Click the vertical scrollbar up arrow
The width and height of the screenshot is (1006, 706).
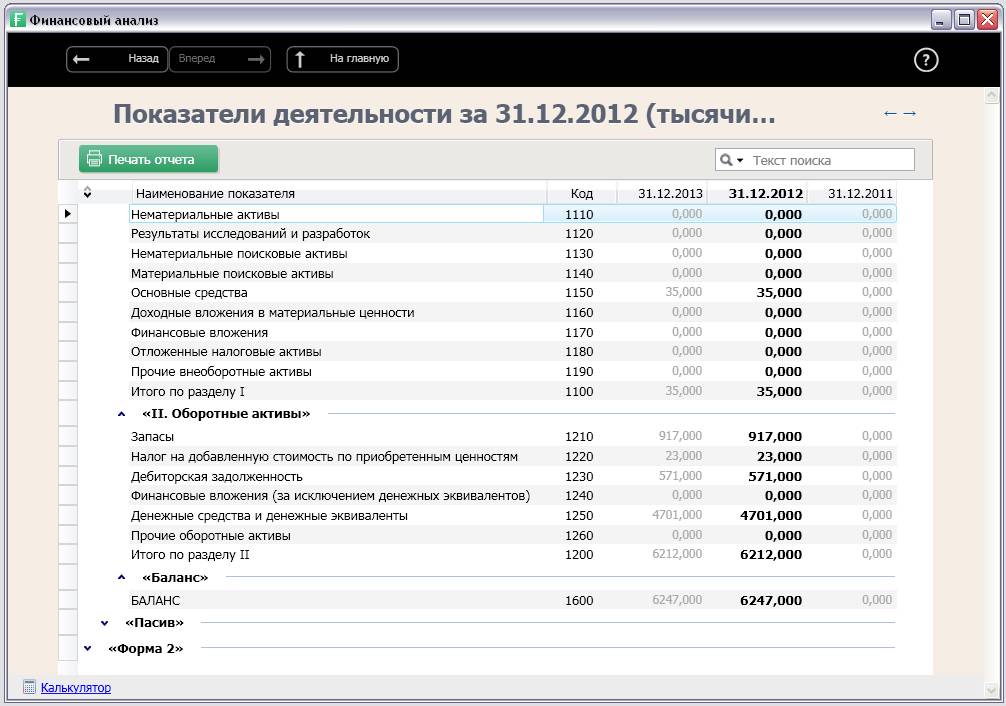(x=990, y=97)
